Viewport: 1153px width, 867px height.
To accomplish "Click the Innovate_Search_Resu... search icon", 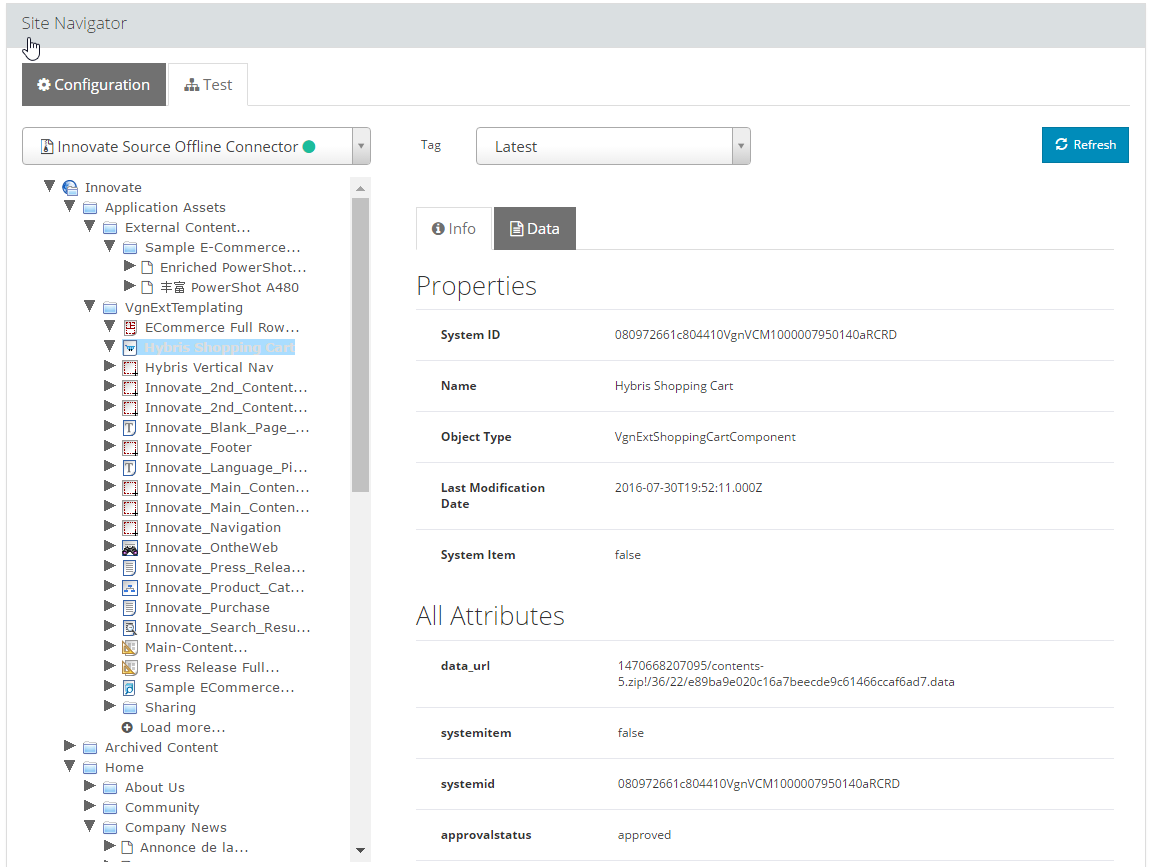I will click(x=130, y=627).
